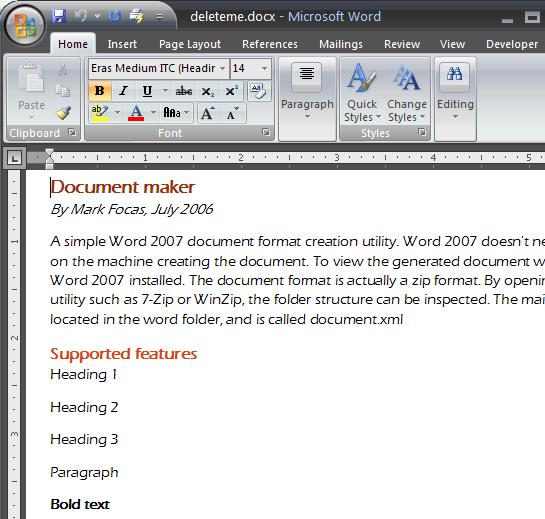Click the Heading 3 line
The width and height of the screenshot is (545, 519).
pyautogui.click(x=84, y=439)
